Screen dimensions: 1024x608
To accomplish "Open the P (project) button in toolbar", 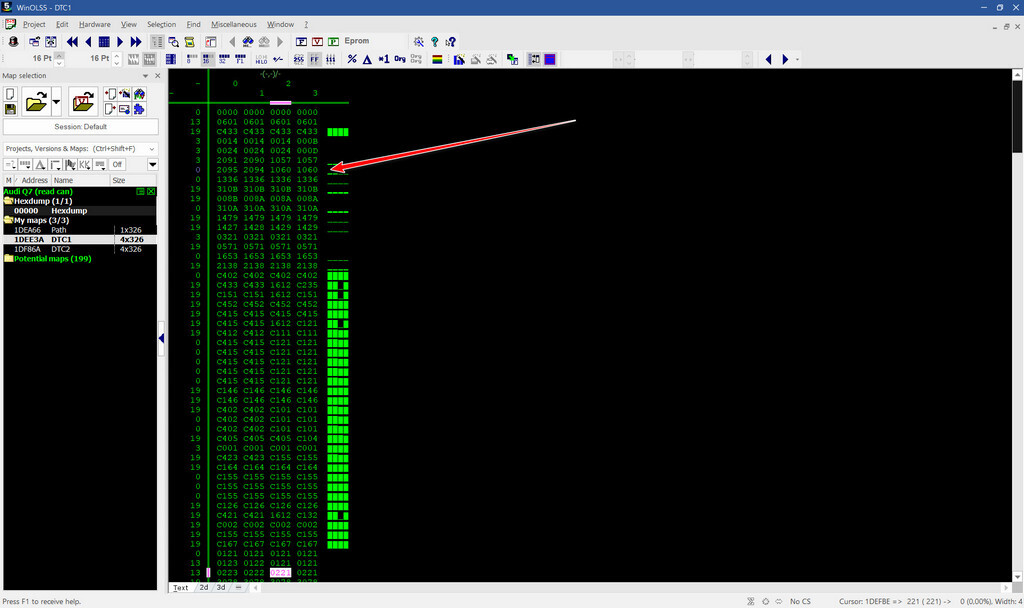I will [333, 42].
